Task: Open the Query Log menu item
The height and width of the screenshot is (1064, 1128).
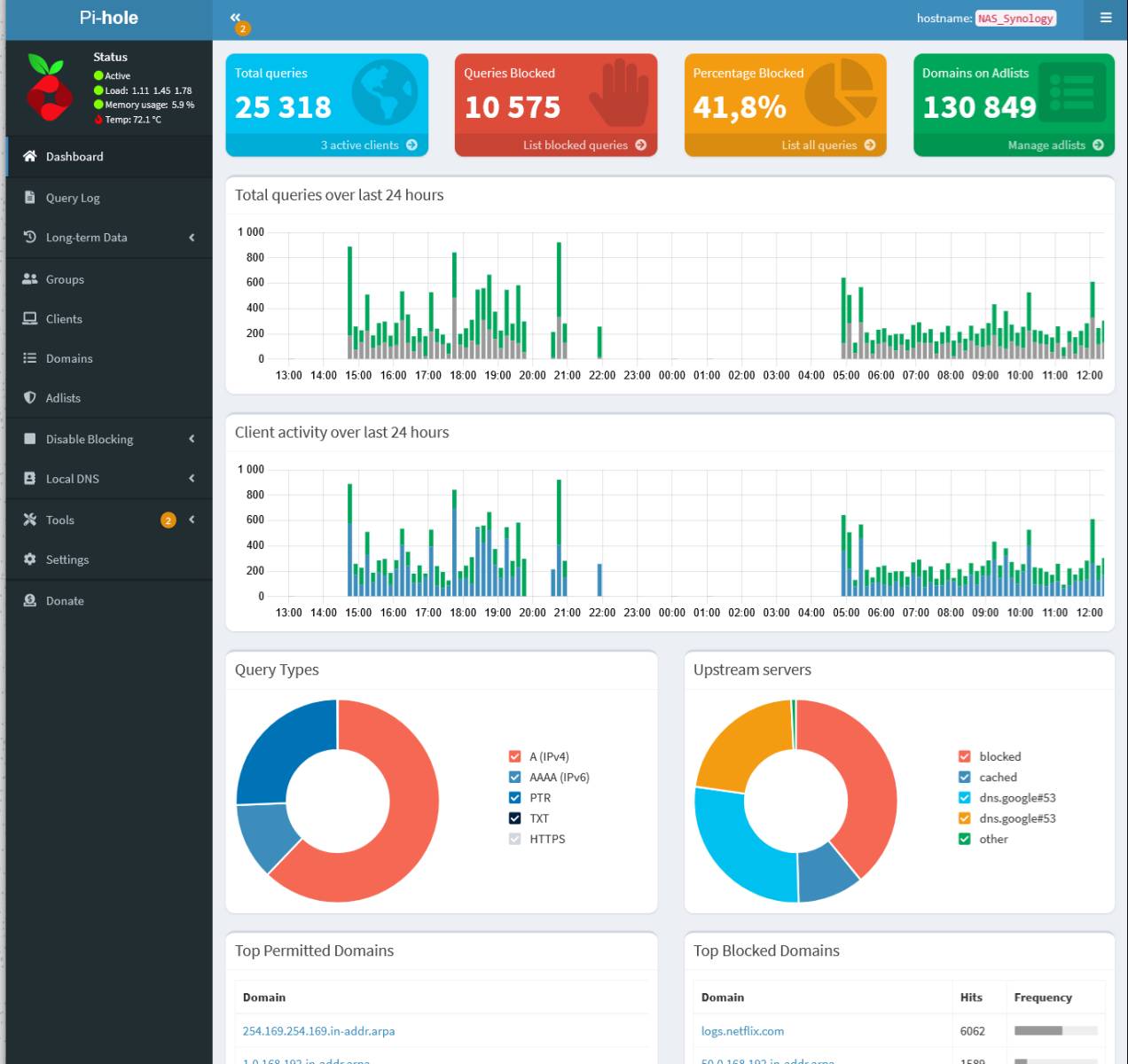Action: [x=109, y=198]
